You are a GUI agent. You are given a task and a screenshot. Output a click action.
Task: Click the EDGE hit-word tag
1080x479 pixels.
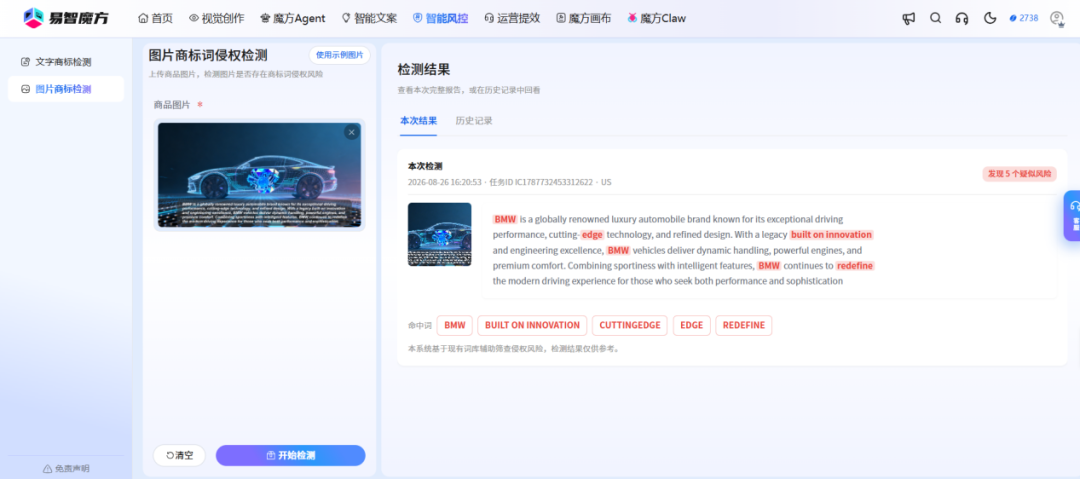pos(692,325)
